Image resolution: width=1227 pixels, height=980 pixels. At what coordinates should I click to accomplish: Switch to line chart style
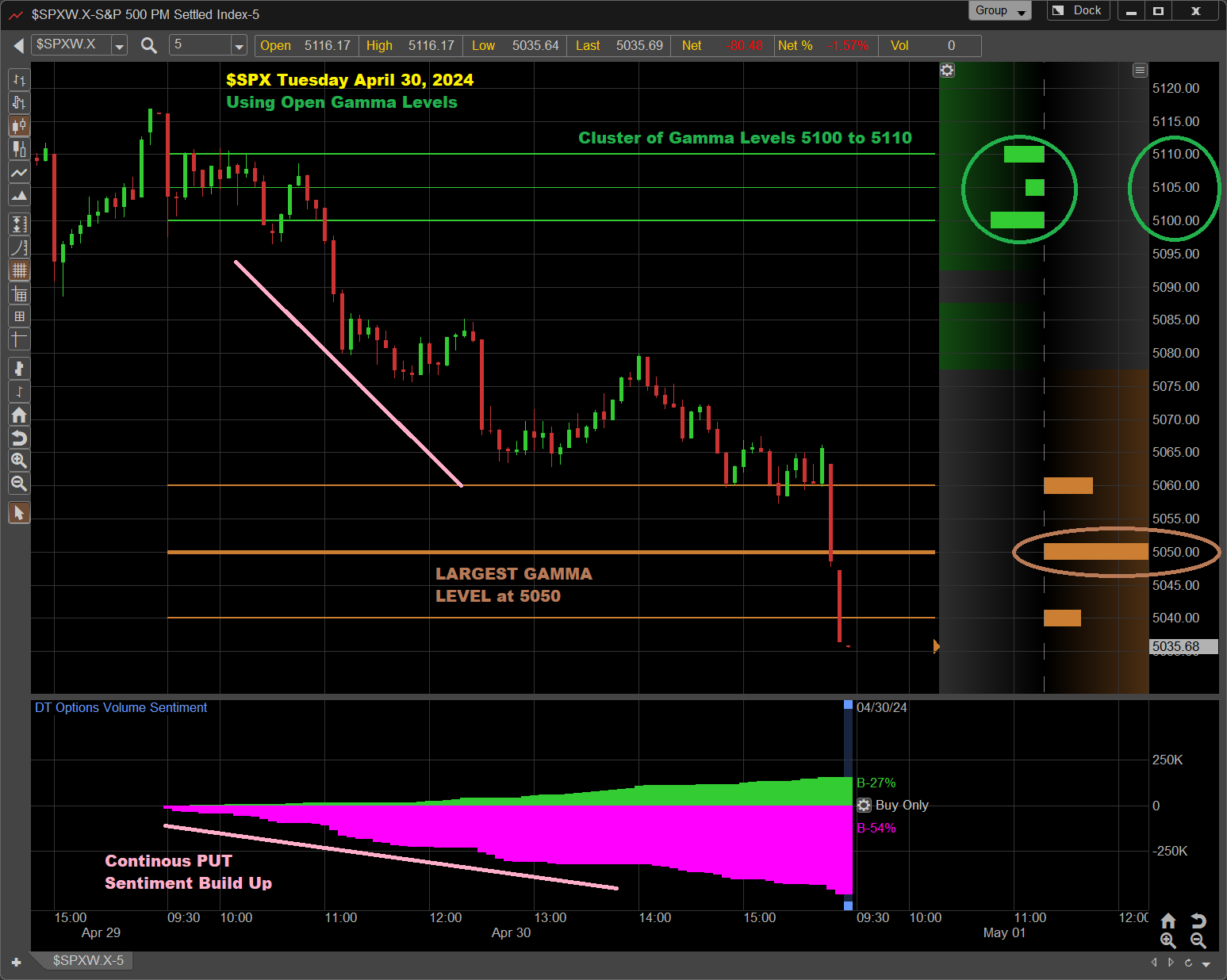pyautogui.click(x=19, y=172)
